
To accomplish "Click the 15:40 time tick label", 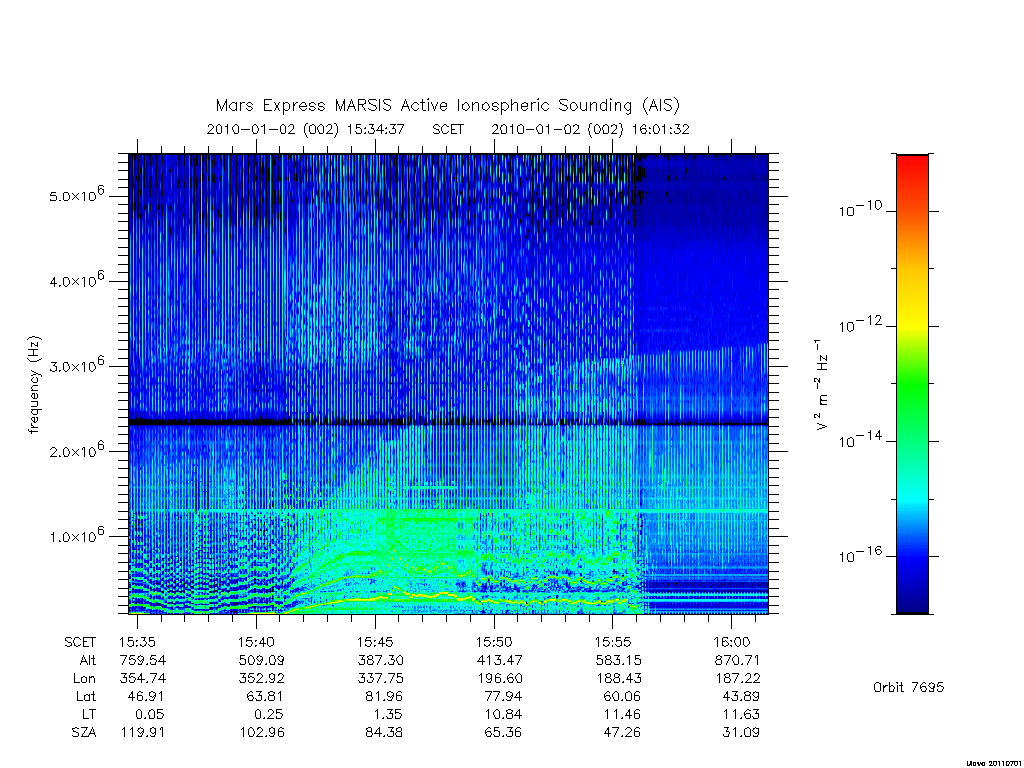I will [x=256, y=643].
